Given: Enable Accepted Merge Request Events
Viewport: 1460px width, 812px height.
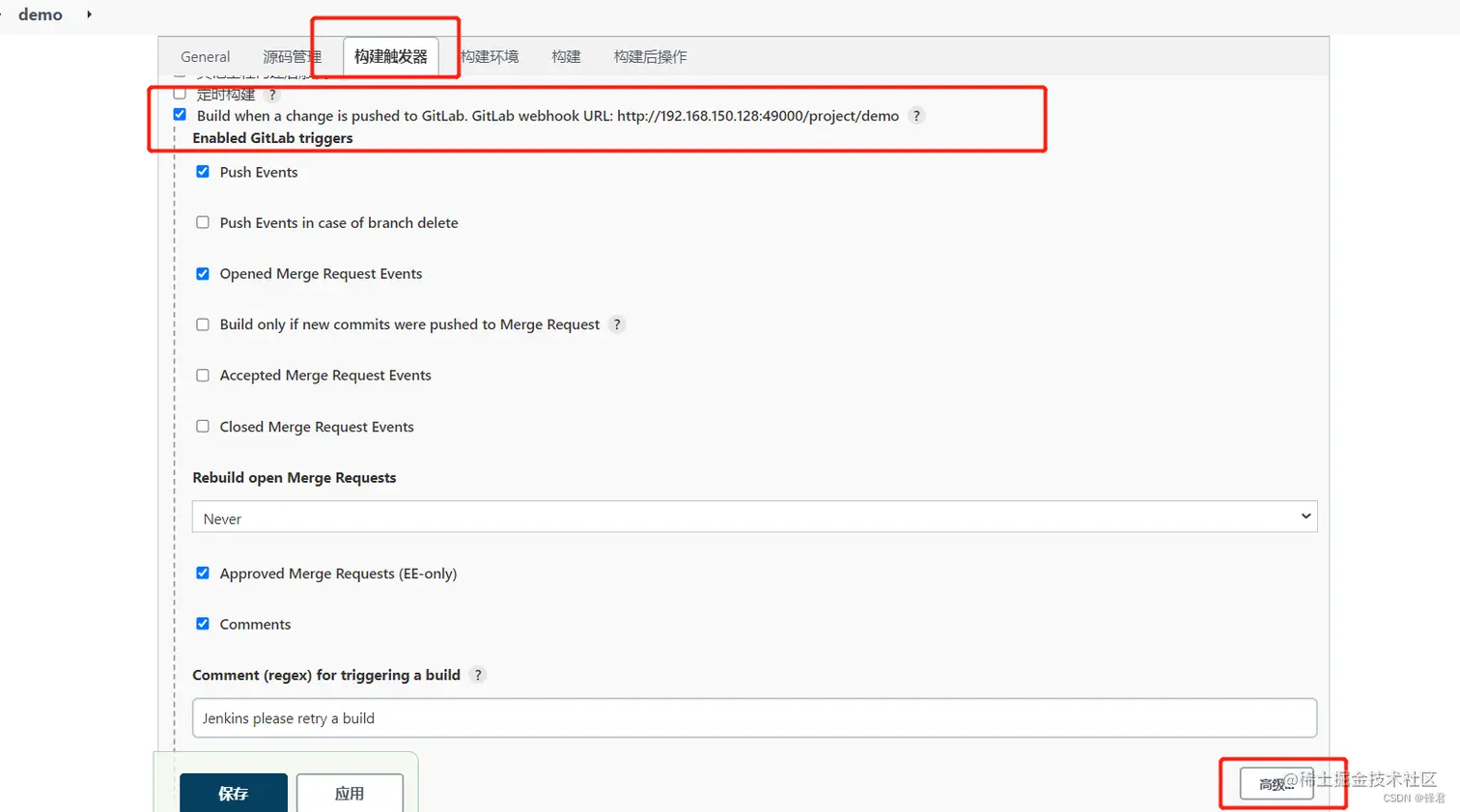Looking at the screenshot, I should coord(203,376).
